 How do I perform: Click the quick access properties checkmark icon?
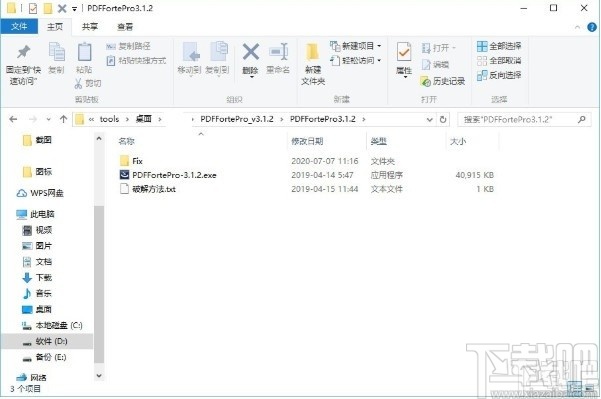(x=33, y=8)
